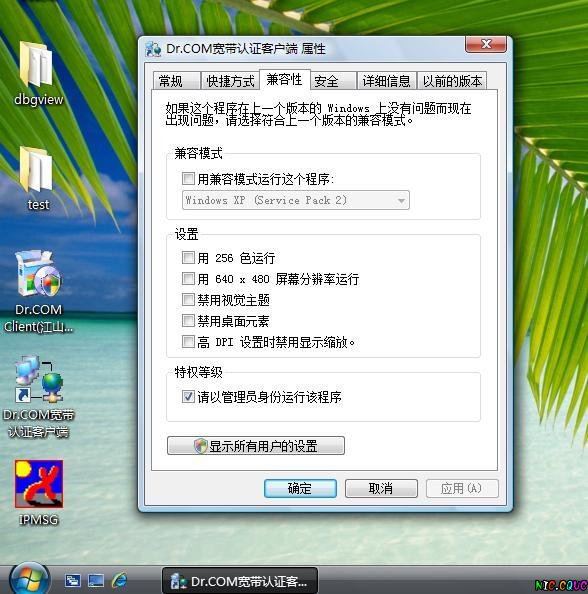Check 用 640 x 480 屏幕分辨率运行
This screenshot has width=588, height=594.
tap(188, 278)
